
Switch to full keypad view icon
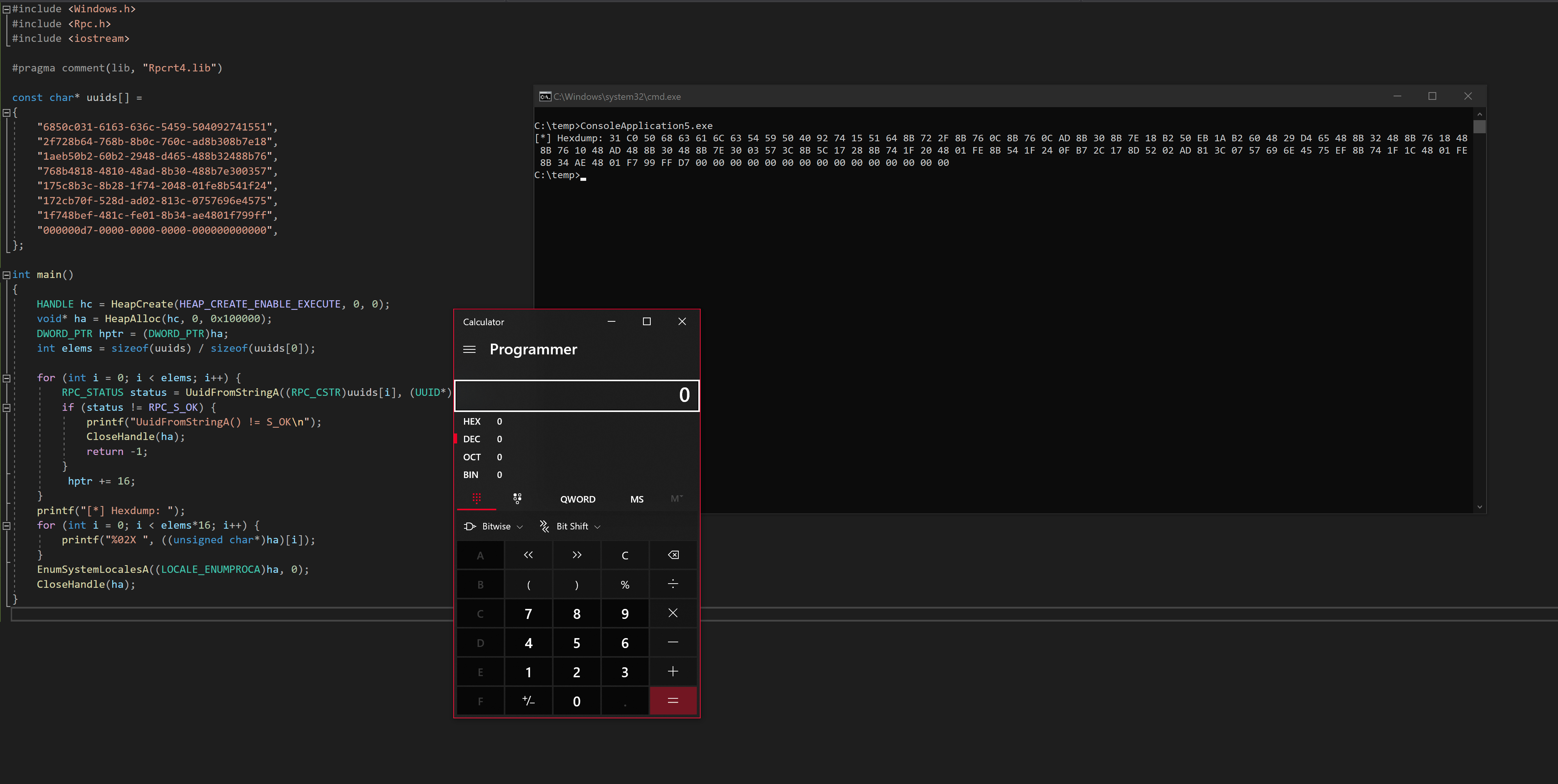point(477,499)
